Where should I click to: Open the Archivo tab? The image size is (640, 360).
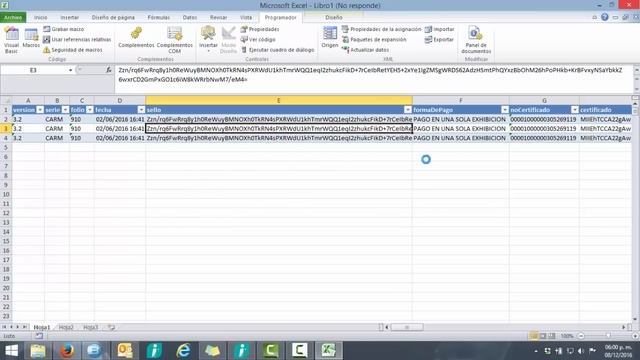[13, 18]
